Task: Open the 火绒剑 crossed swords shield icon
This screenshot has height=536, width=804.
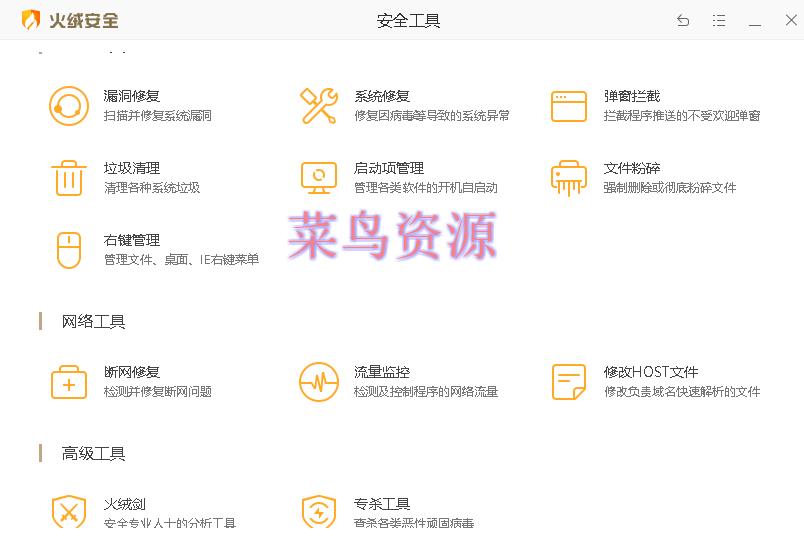Action: [69, 511]
